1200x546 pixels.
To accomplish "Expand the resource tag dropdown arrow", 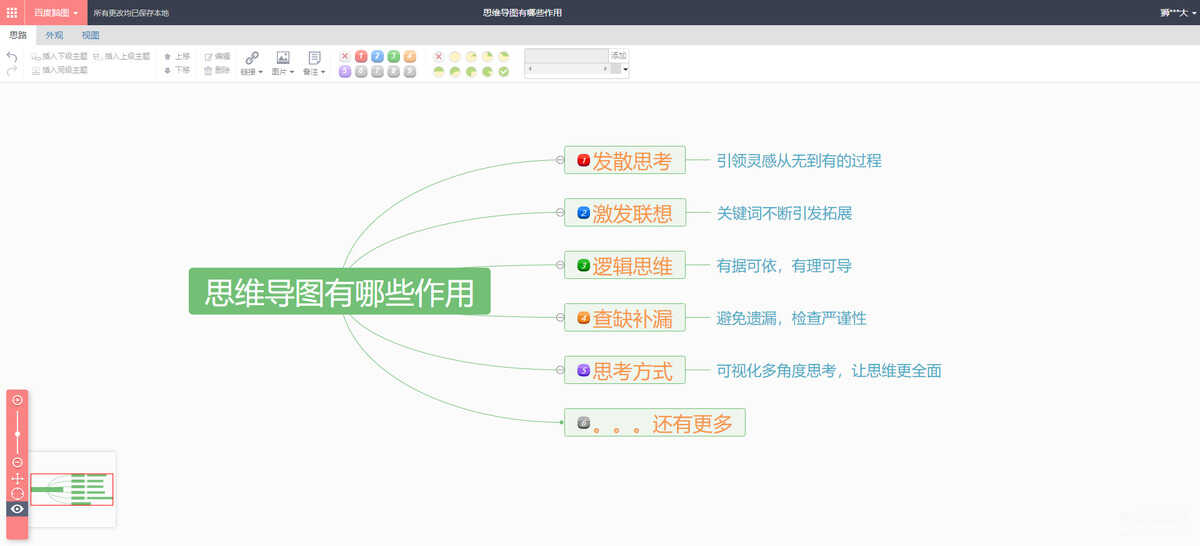I will 626,70.
